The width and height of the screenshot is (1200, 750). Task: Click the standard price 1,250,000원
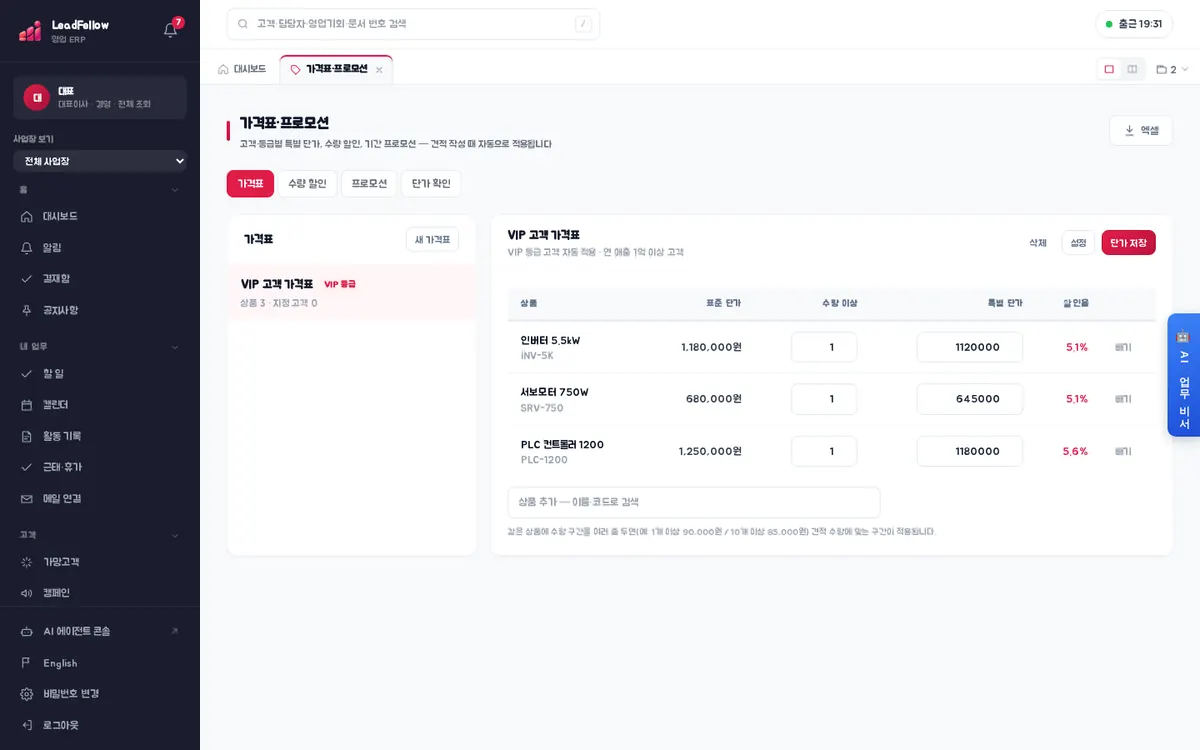click(710, 451)
